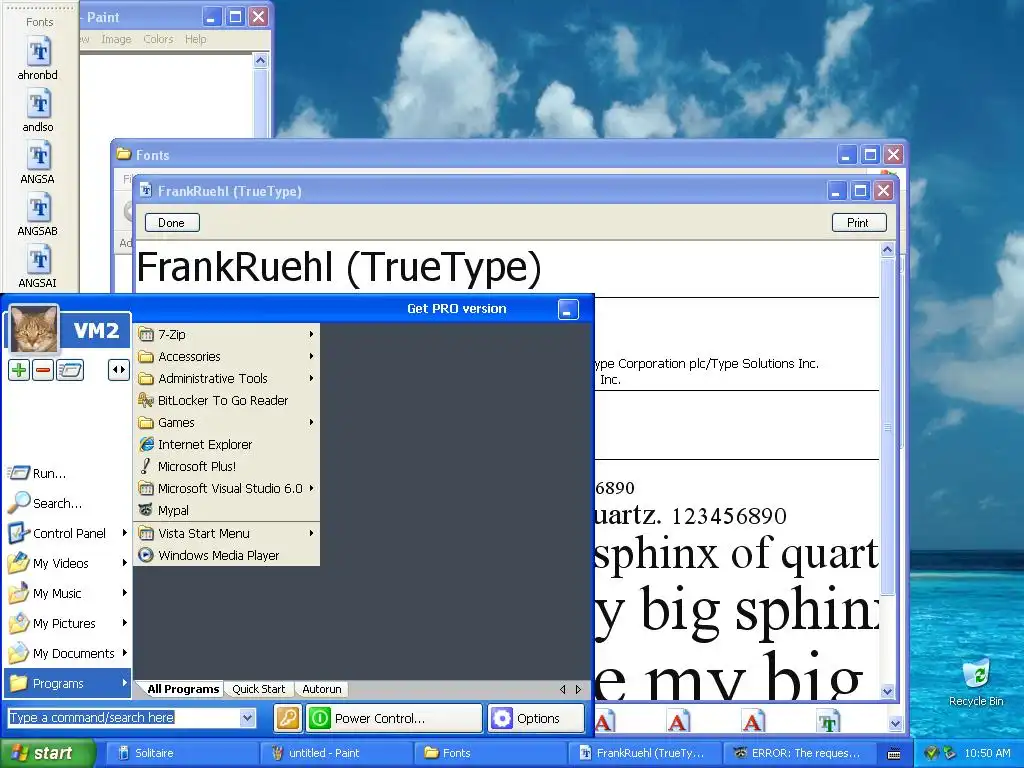Open the ahronbd font icon

tap(38, 59)
